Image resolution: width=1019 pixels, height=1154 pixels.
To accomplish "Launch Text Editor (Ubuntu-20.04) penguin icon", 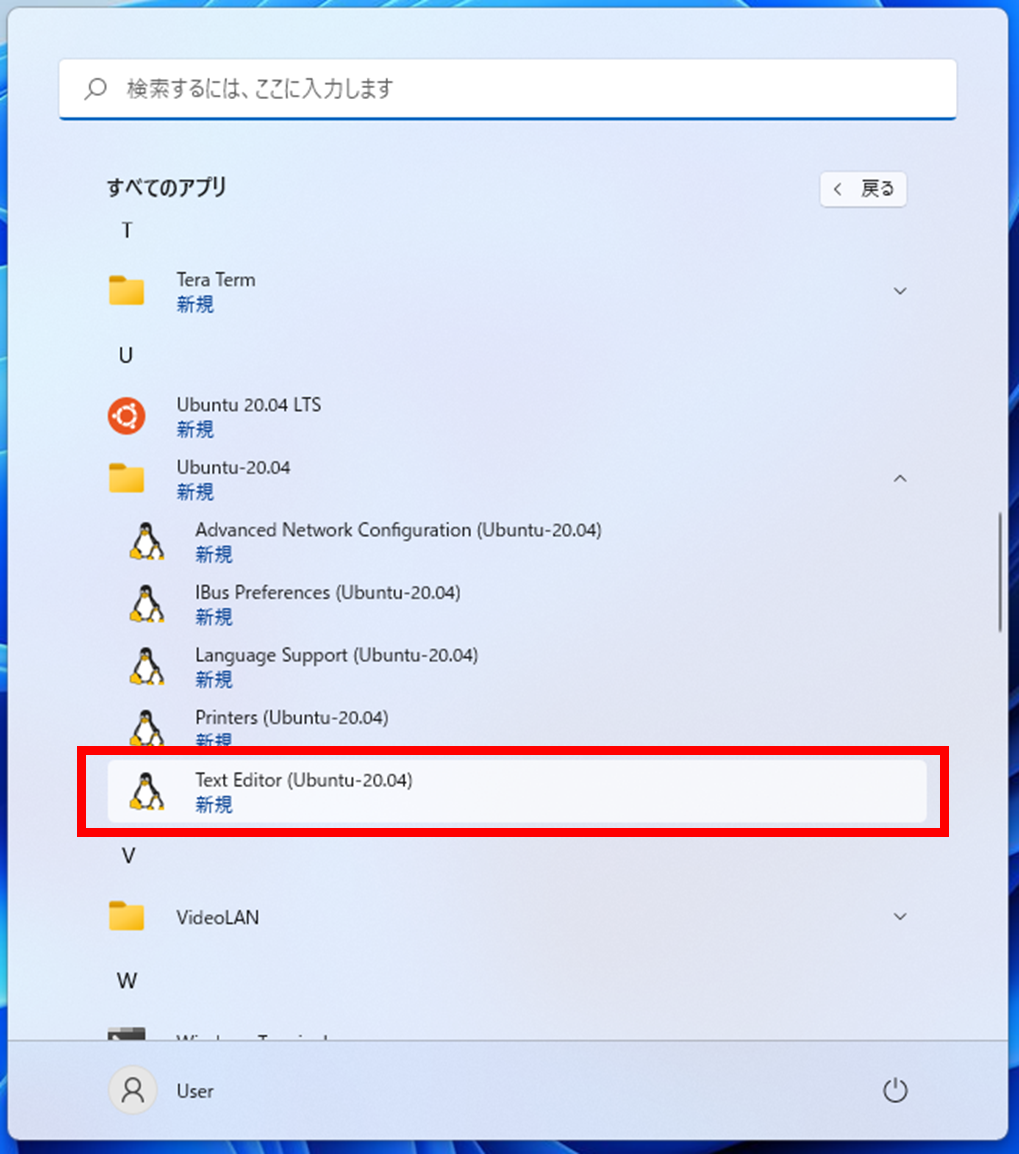I will (x=146, y=792).
